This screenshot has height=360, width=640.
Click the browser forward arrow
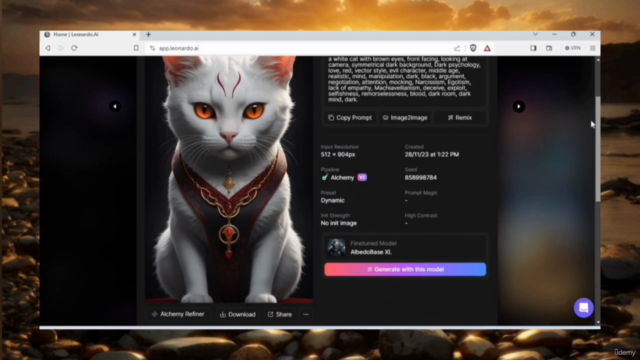60,48
